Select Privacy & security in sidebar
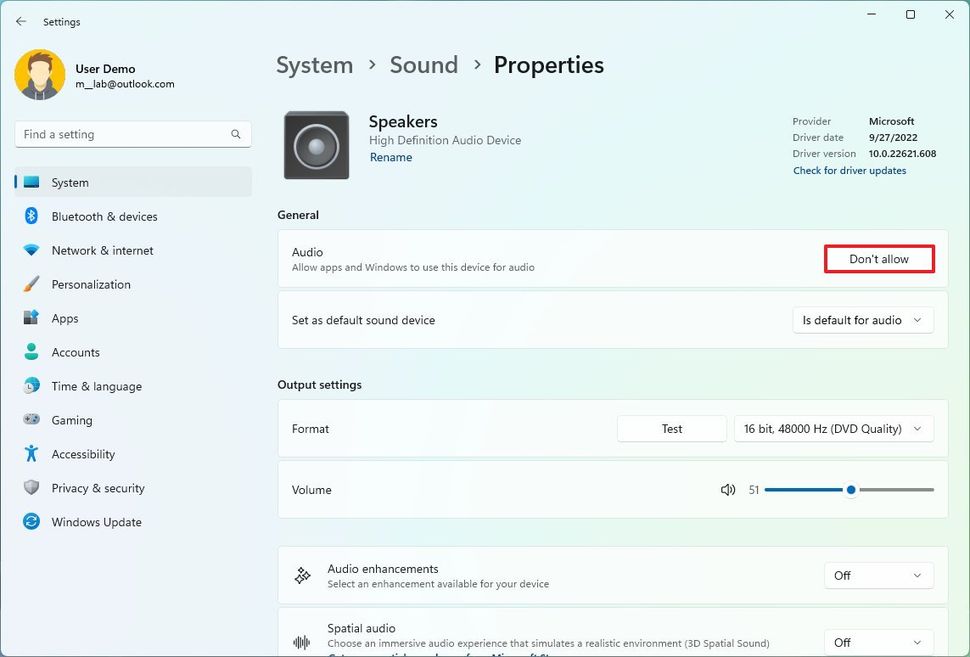 [100, 488]
